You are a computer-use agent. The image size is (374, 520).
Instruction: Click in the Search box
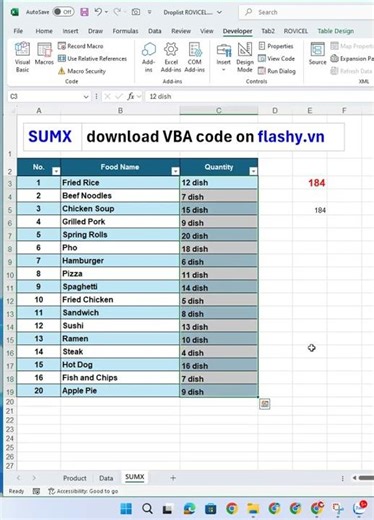coord(307,12)
